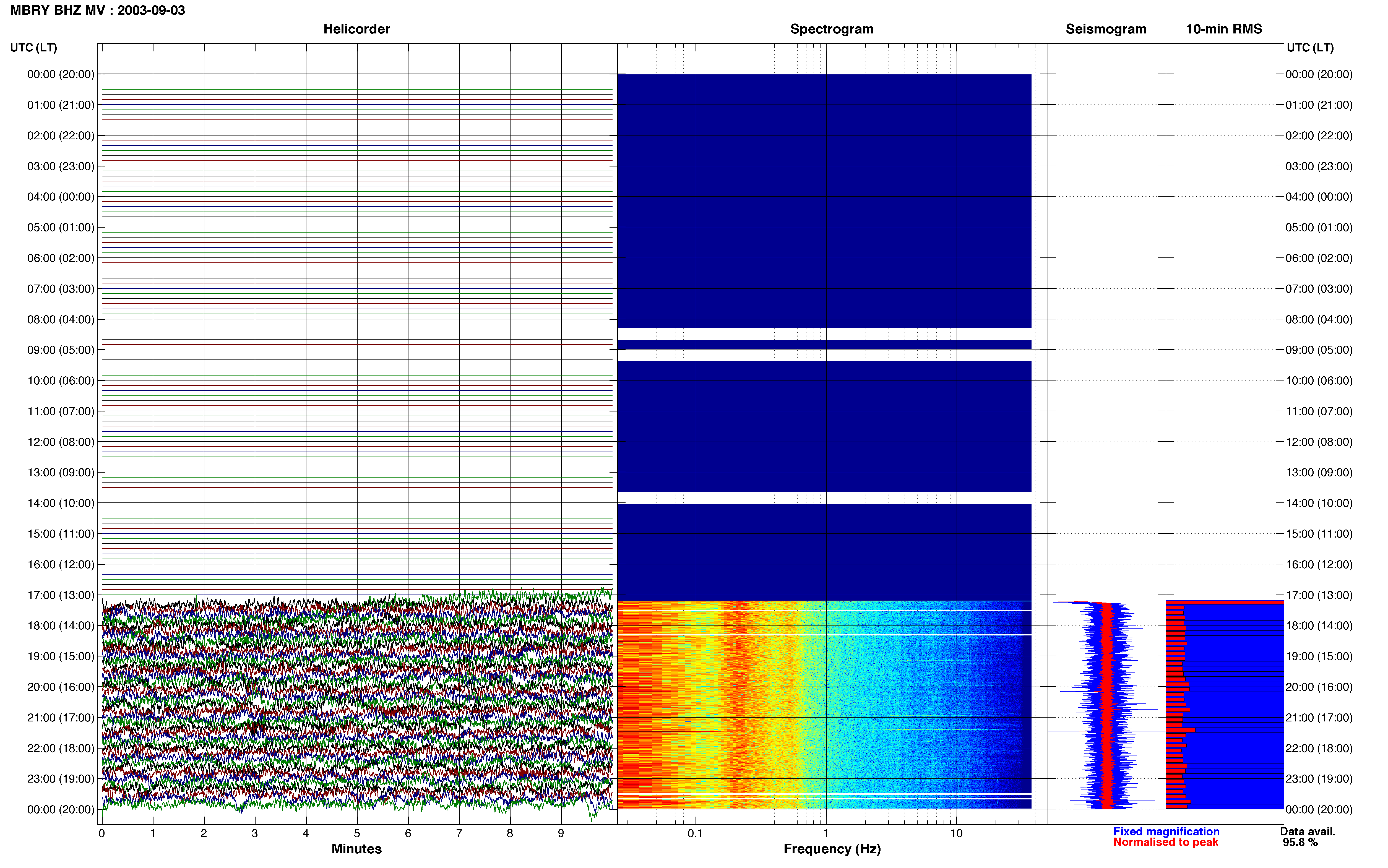Click right axis label '15:00 (11:00)'
The width and height of the screenshot is (1388, 868).
coord(1319,534)
